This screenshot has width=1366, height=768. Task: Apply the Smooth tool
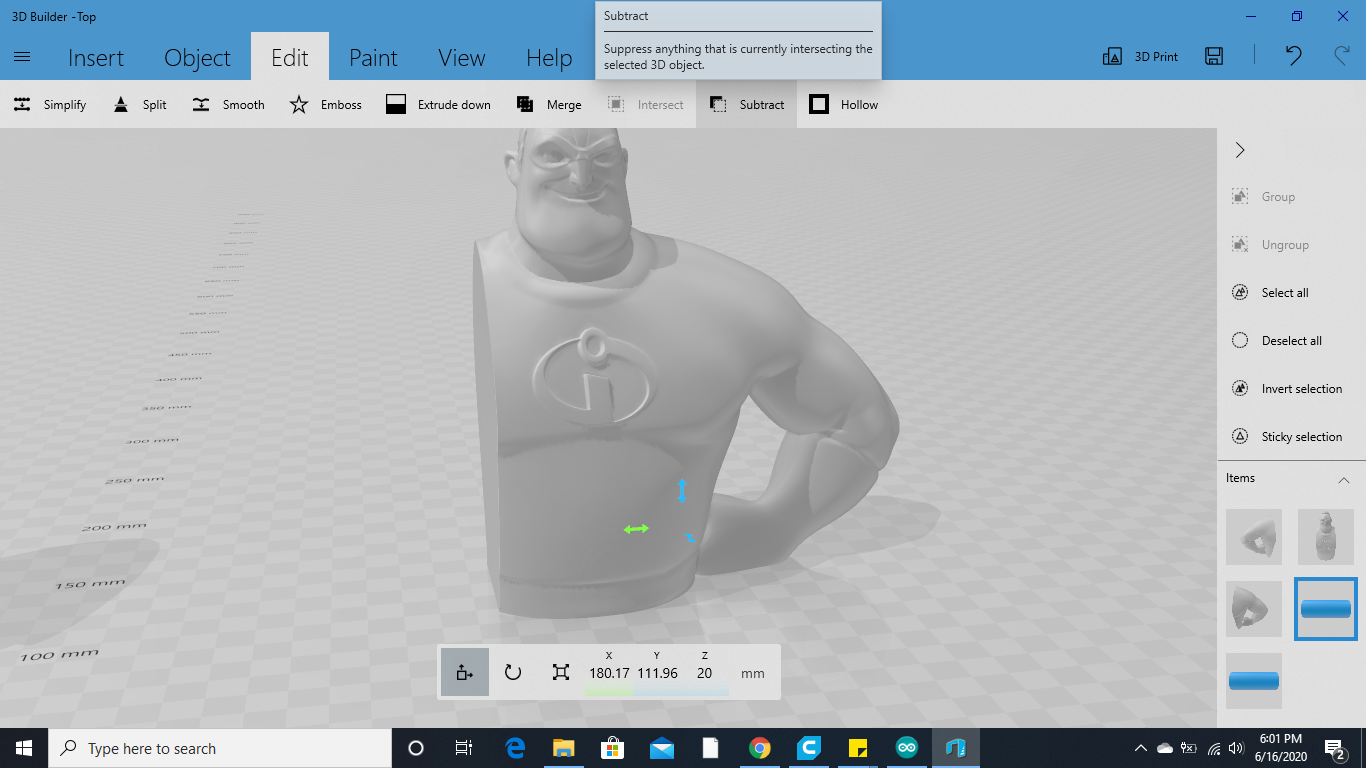point(227,104)
